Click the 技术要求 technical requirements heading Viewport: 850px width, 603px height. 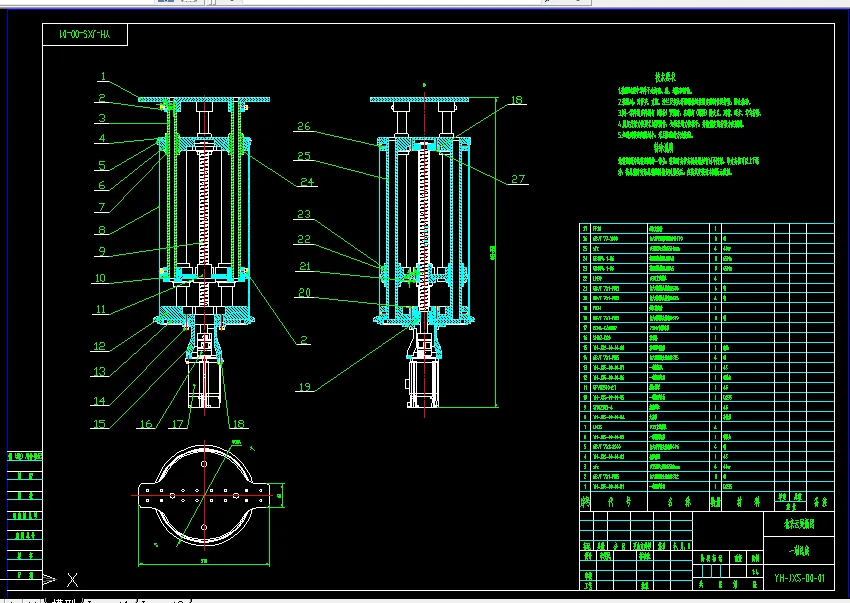coord(665,77)
